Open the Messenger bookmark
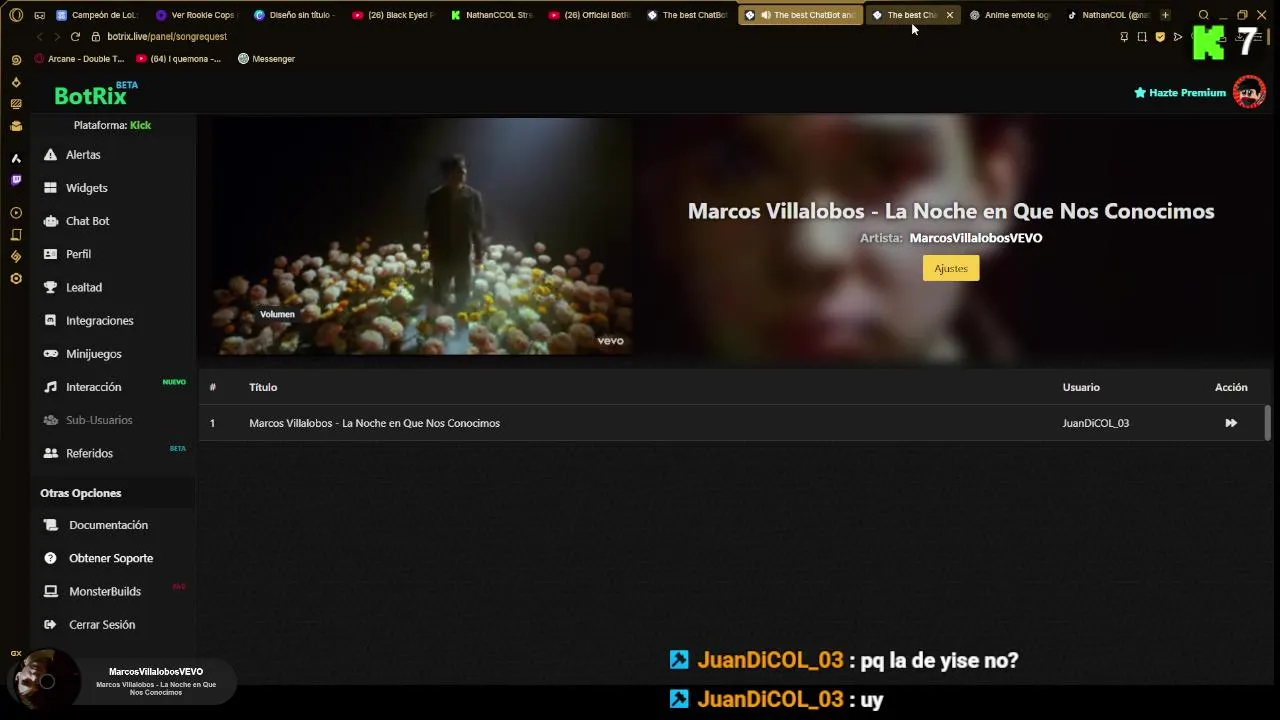This screenshot has height=720, width=1280. pos(266,59)
